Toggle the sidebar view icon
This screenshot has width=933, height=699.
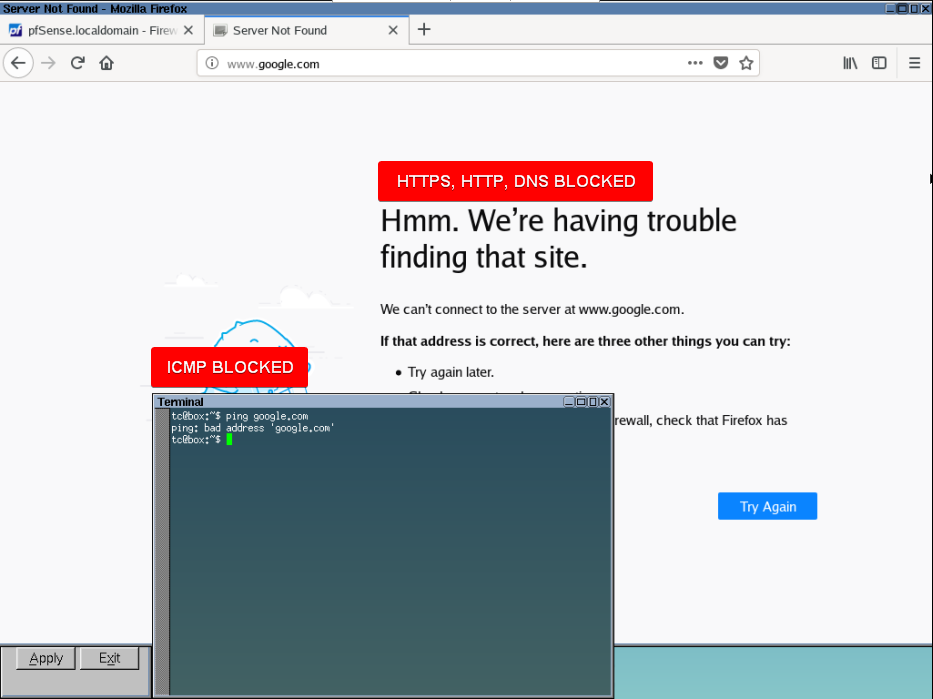pos(879,63)
